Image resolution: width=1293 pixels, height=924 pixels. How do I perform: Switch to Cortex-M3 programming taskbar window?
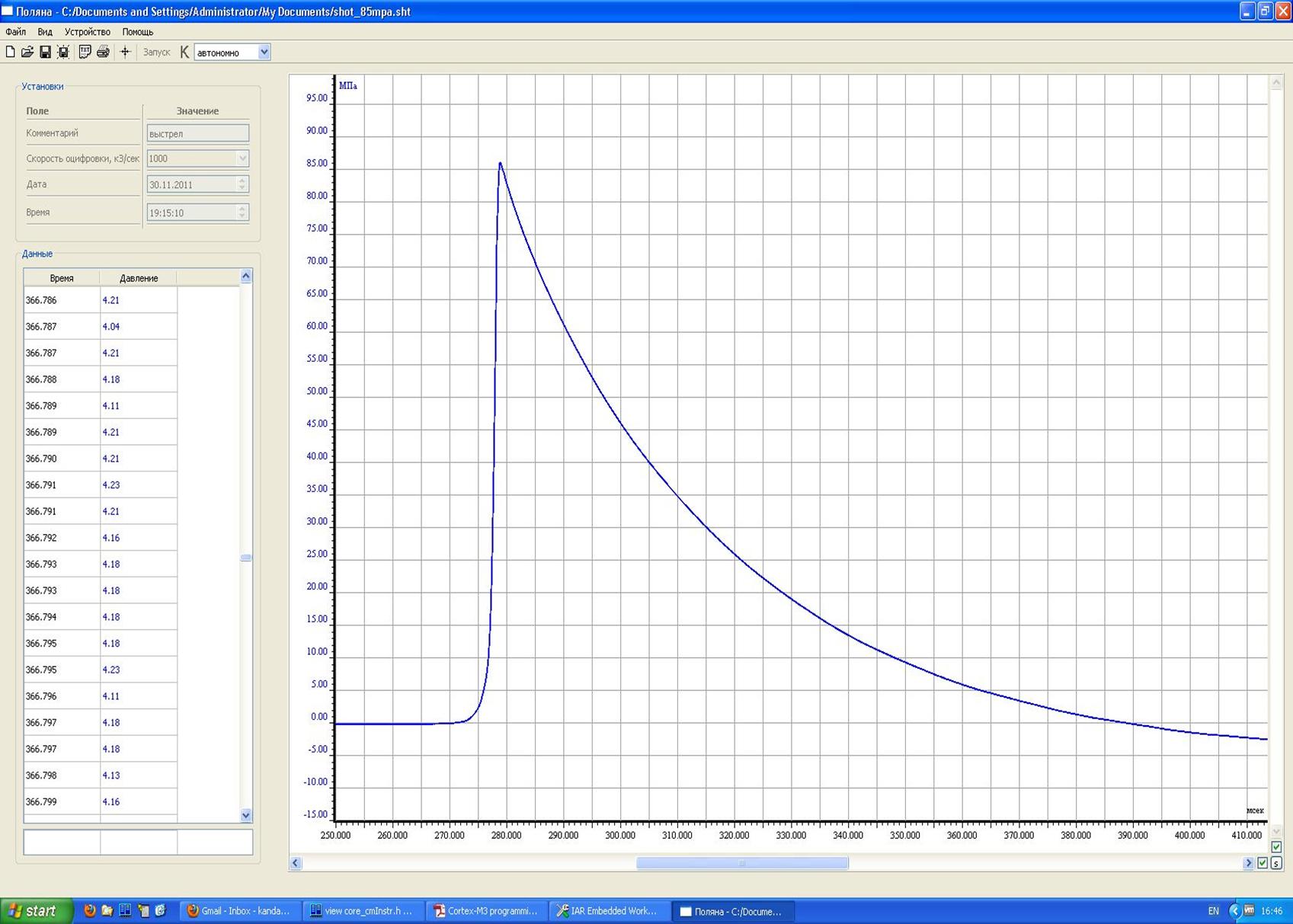pos(486,911)
